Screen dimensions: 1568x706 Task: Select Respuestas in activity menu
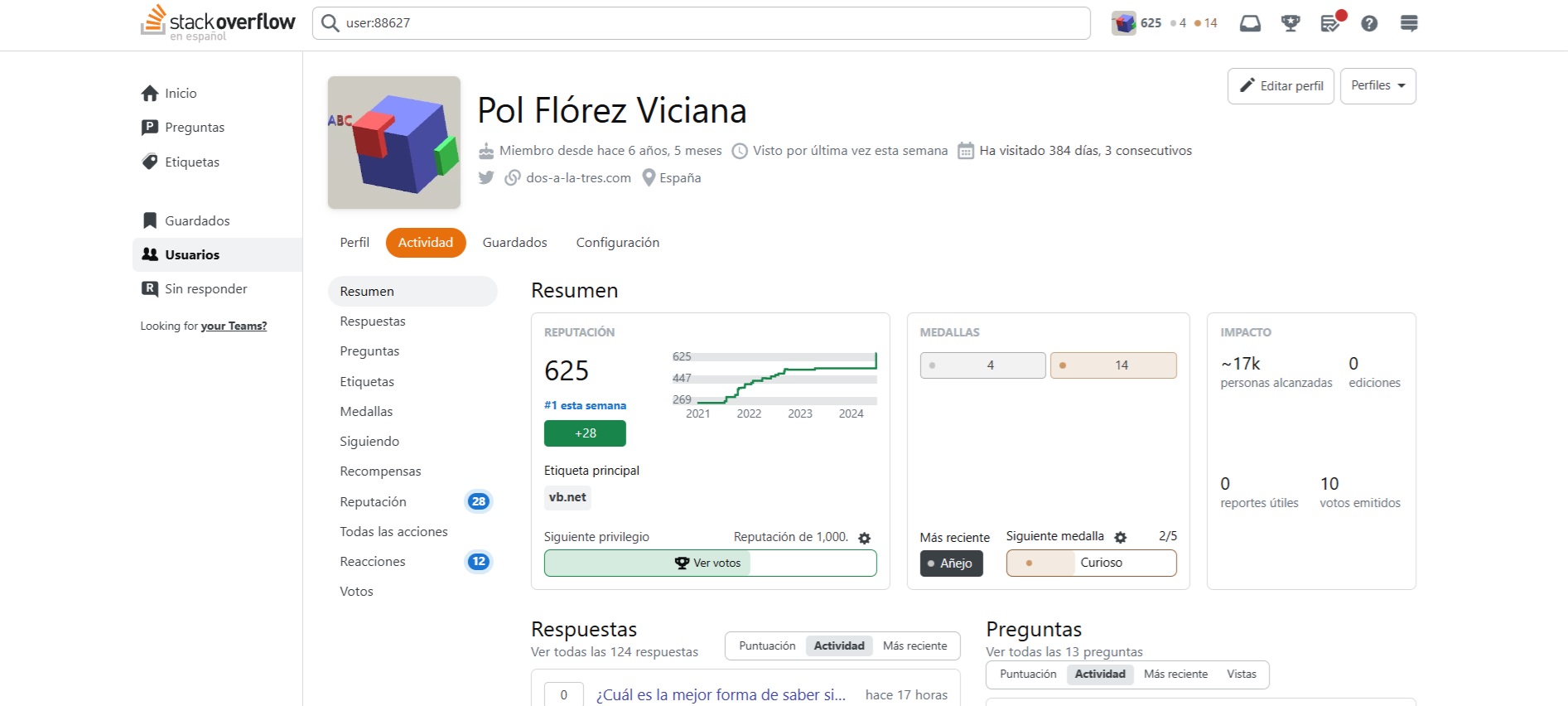[413, 321]
